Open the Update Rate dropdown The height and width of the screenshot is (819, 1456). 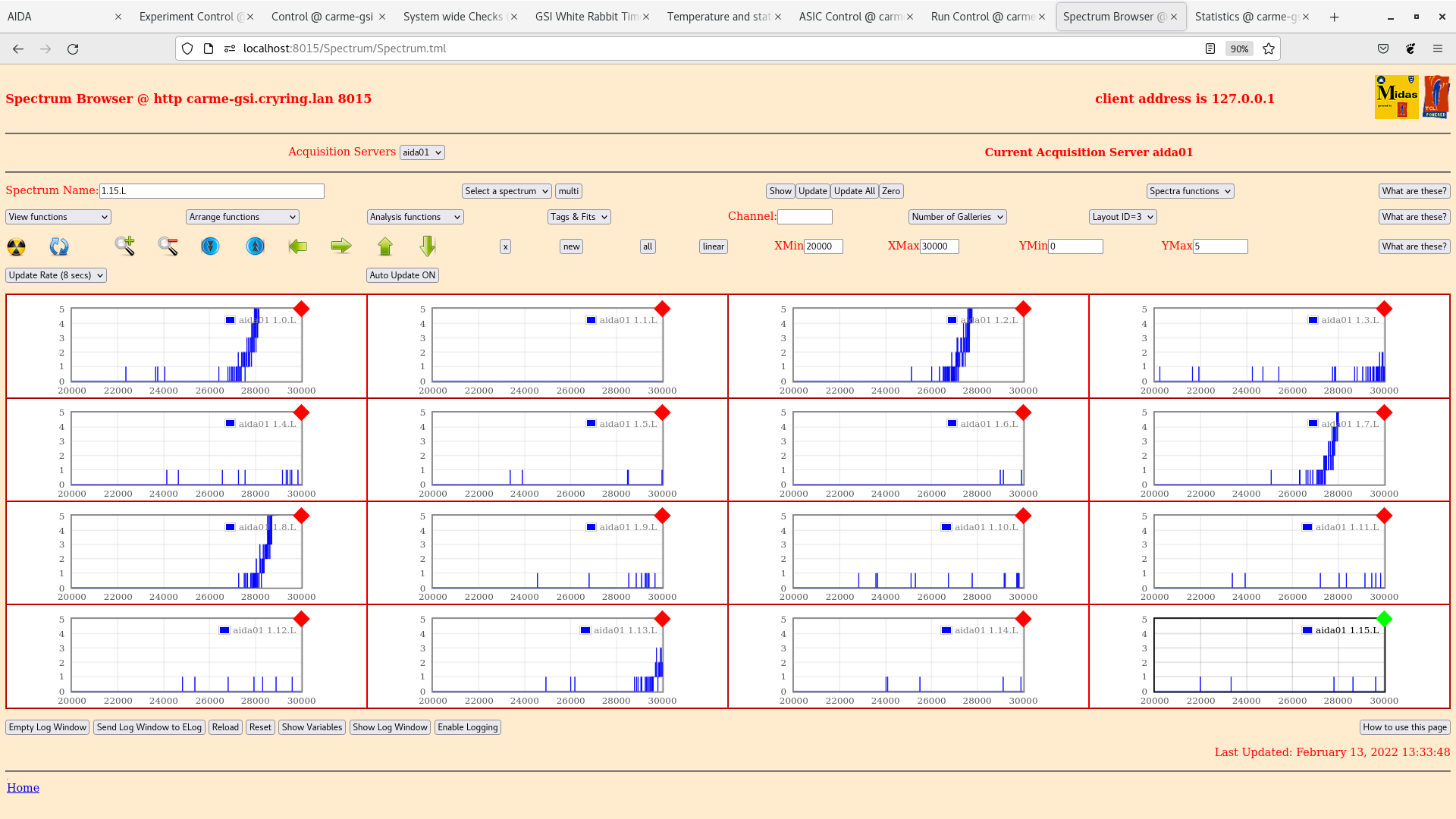(x=56, y=275)
